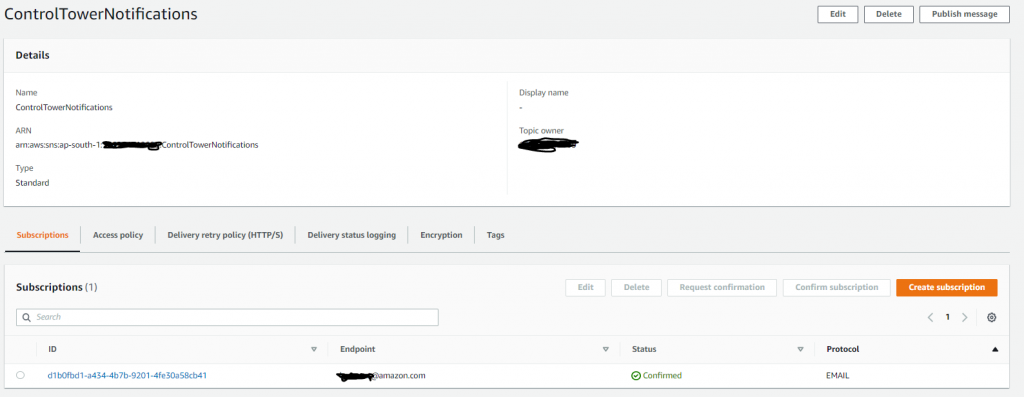Sort subscriptions by ID column arrow
The height and width of the screenshot is (397, 1024).
pos(313,349)
